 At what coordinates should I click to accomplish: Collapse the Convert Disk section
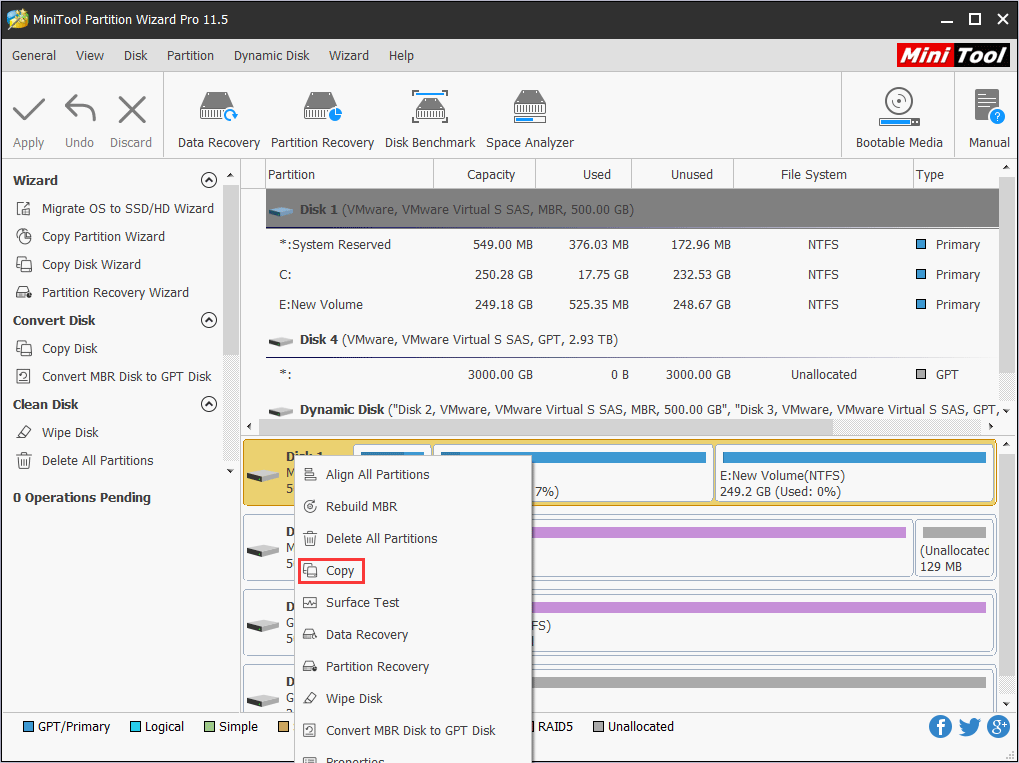(x=209, y=320)
